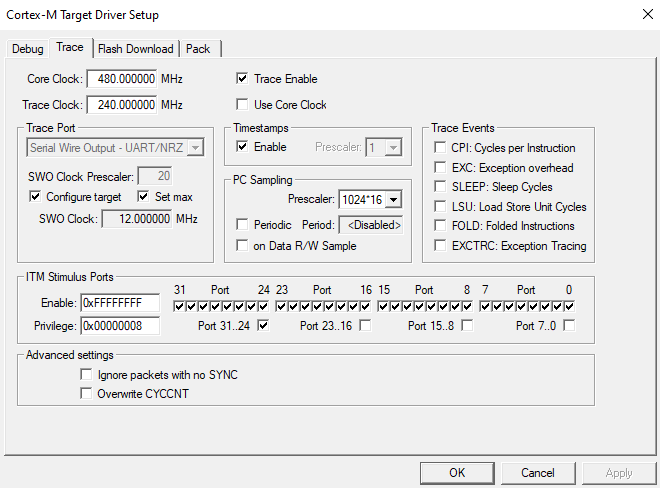Switch to the Debug tab
The height and width of the screenshot is (488, 662).
[x=27, y=49]
